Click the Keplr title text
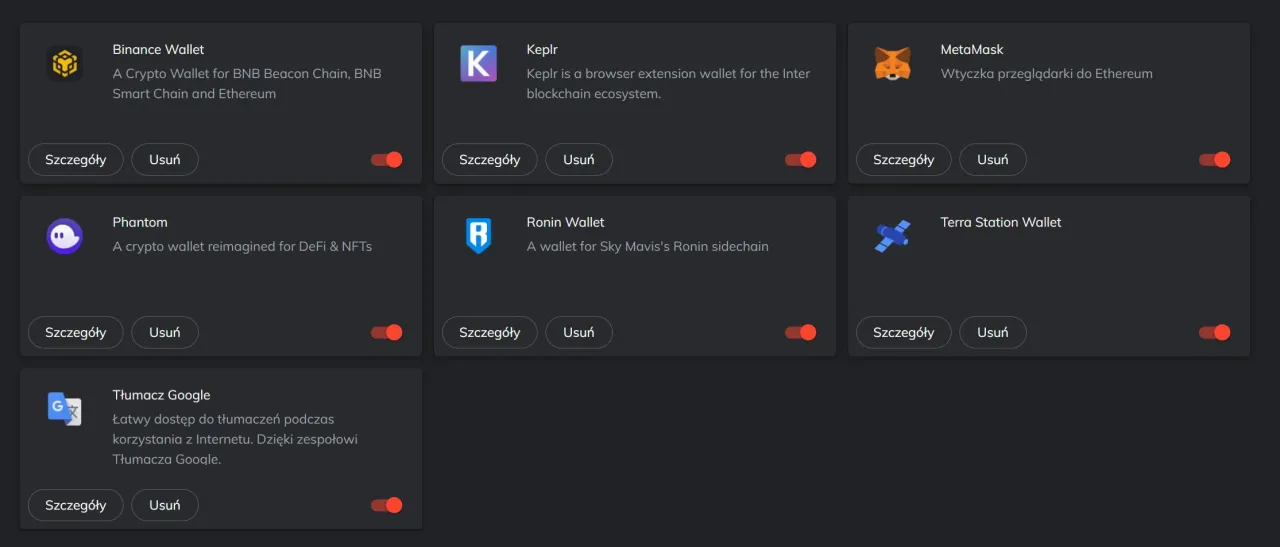 tap(542, 50)
